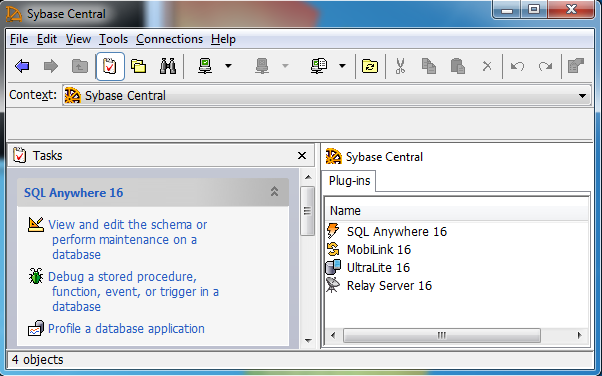This screenshot has height=376, width=602.
Task: Open the Edit menu
Action: pos(47,39)
